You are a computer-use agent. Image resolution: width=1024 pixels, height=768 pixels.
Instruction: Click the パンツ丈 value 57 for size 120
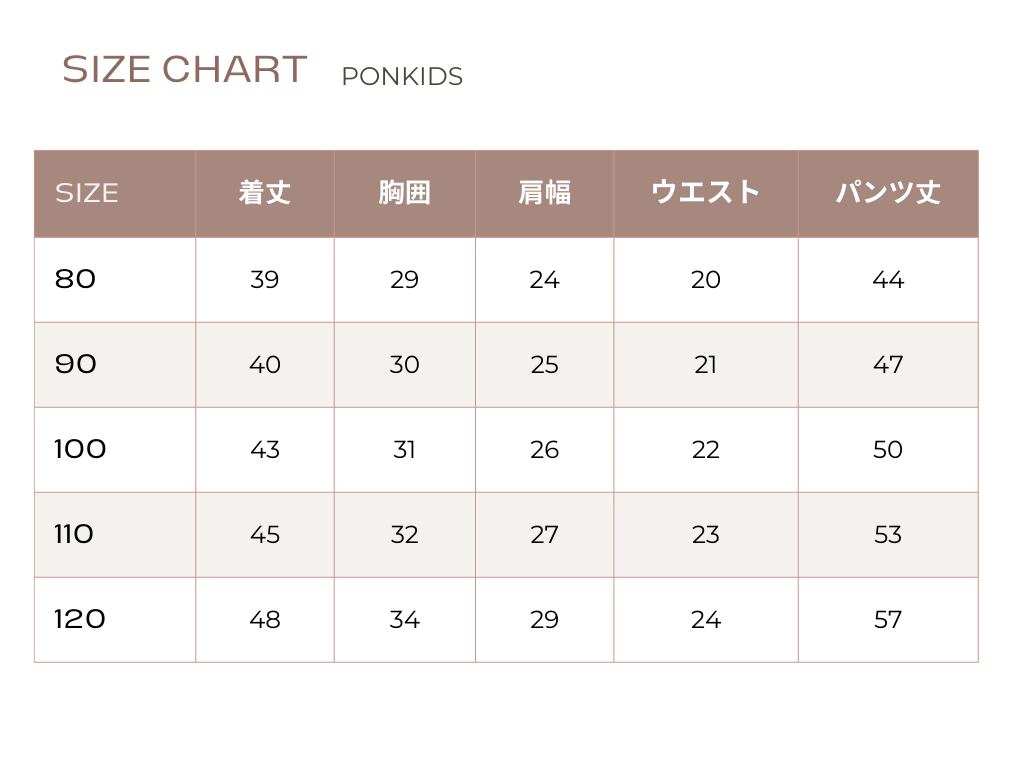point(888,620)
